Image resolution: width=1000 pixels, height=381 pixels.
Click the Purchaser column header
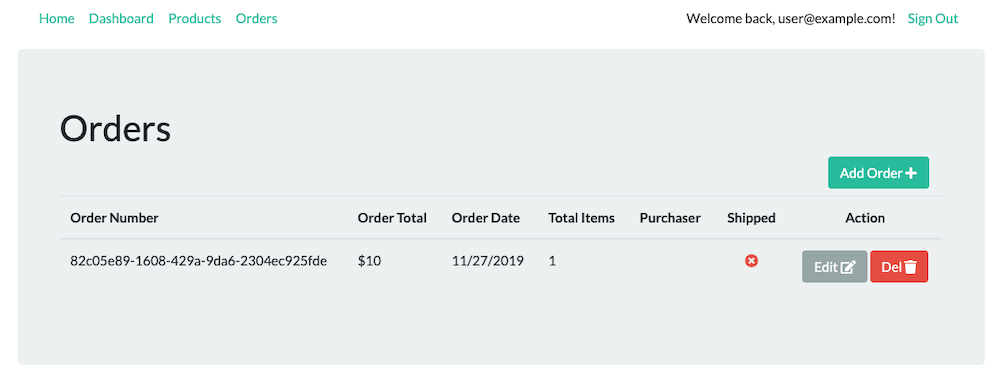click(670, 218)
